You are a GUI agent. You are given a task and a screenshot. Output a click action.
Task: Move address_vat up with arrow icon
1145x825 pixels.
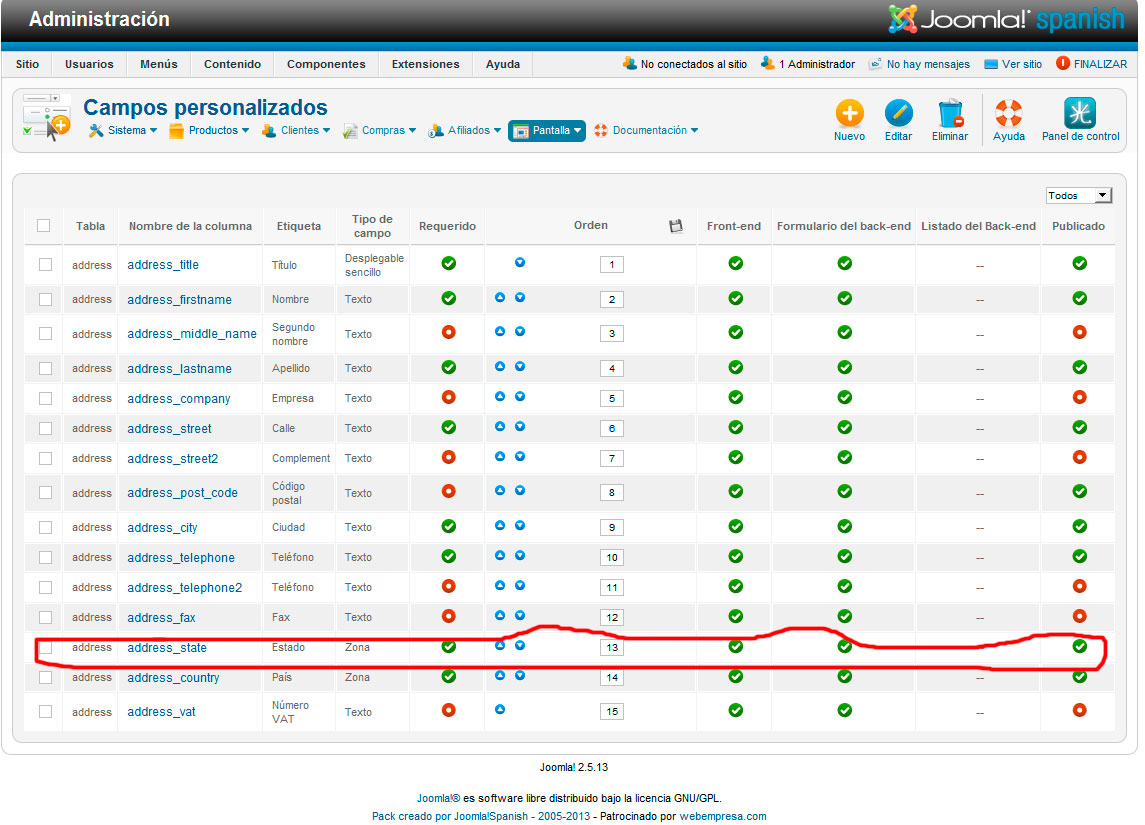(x=500, y=710)
